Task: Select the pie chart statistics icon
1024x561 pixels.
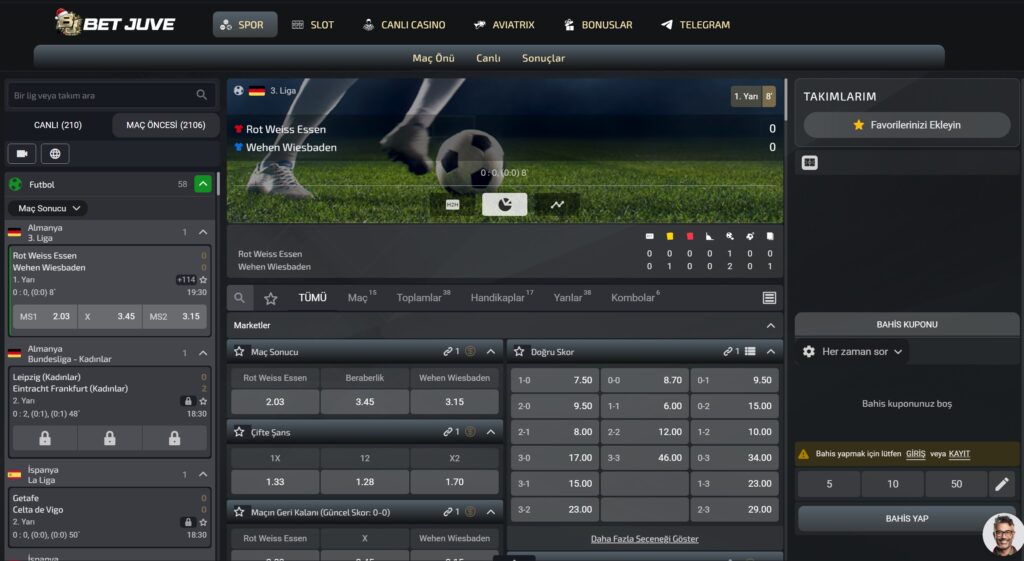Action: [504, 204]
